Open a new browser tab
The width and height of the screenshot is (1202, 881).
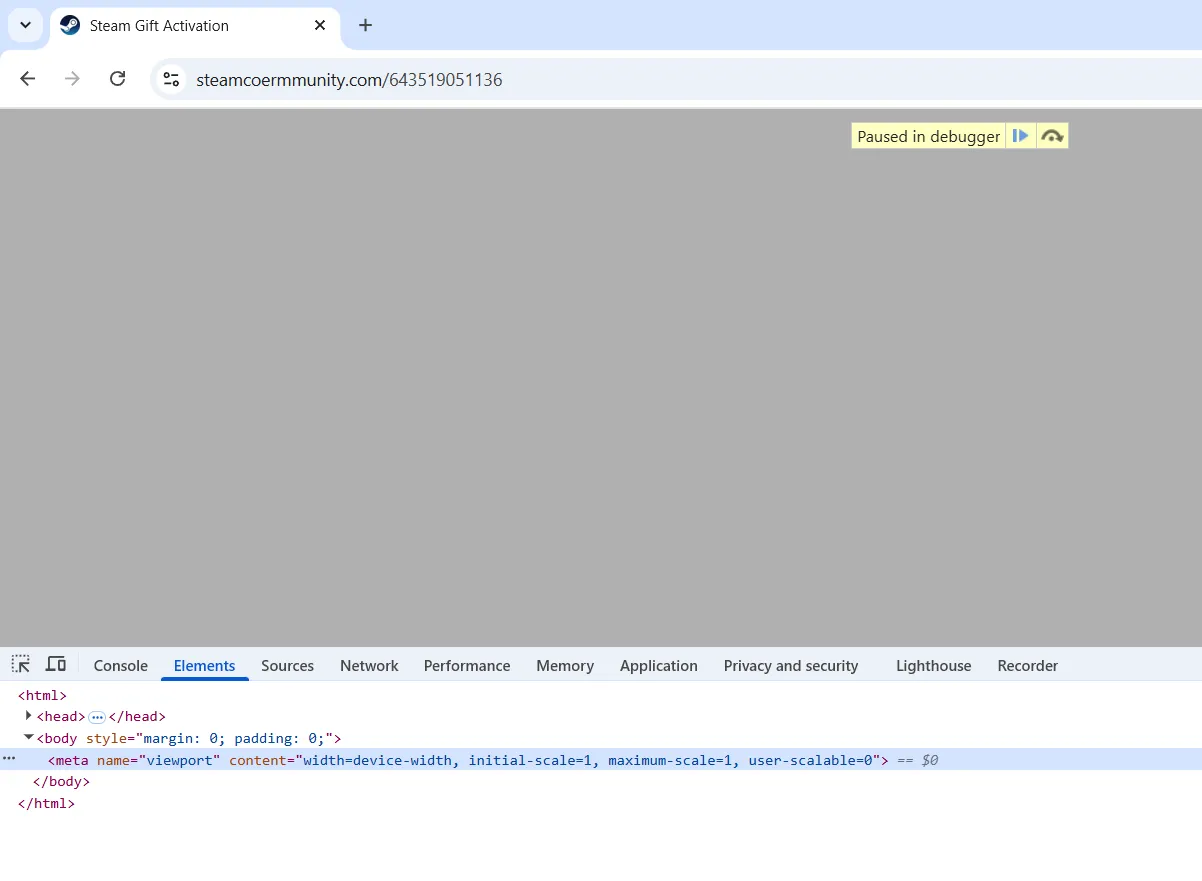tap(365, 25)
